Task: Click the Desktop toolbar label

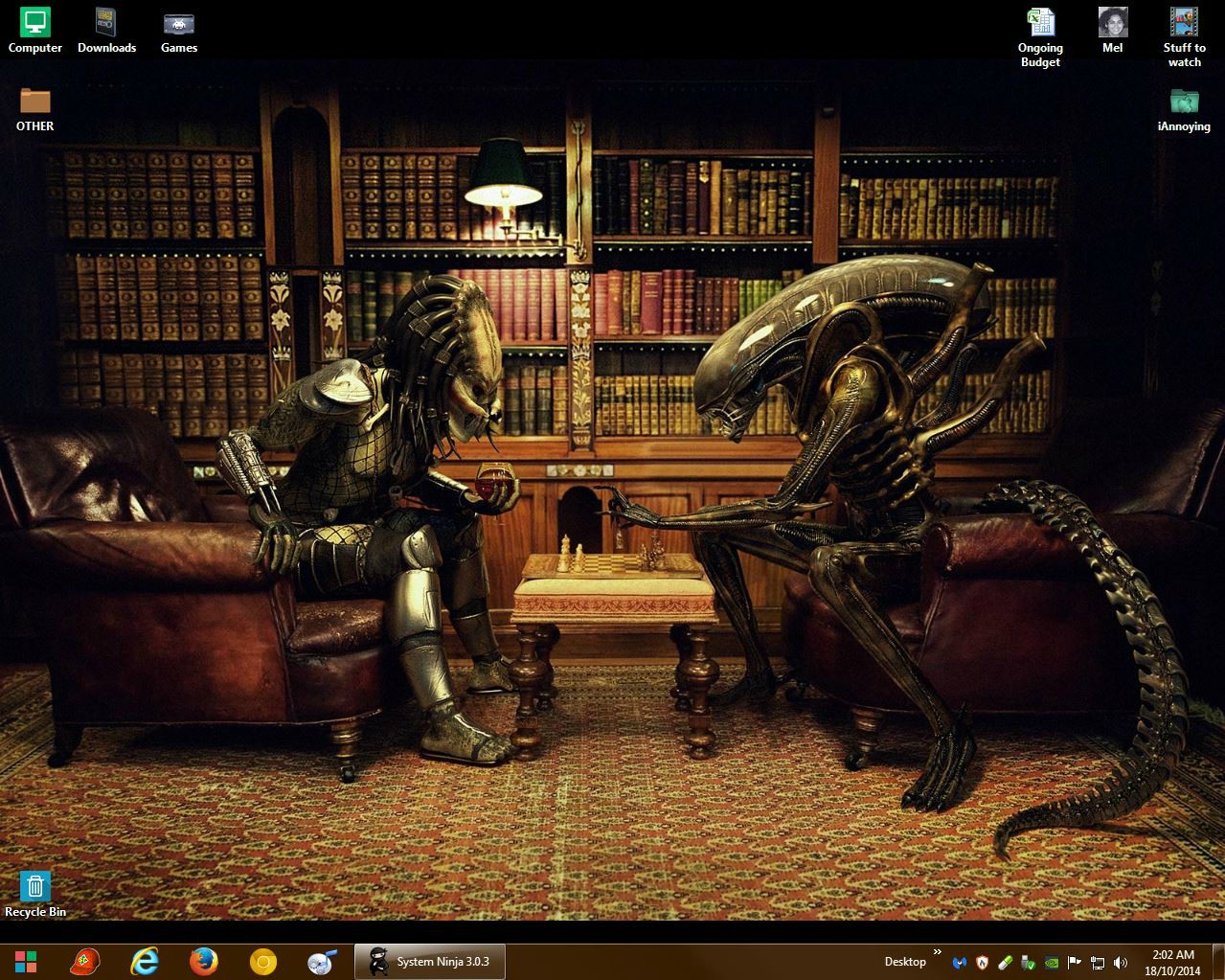Action: click(905, 961)
